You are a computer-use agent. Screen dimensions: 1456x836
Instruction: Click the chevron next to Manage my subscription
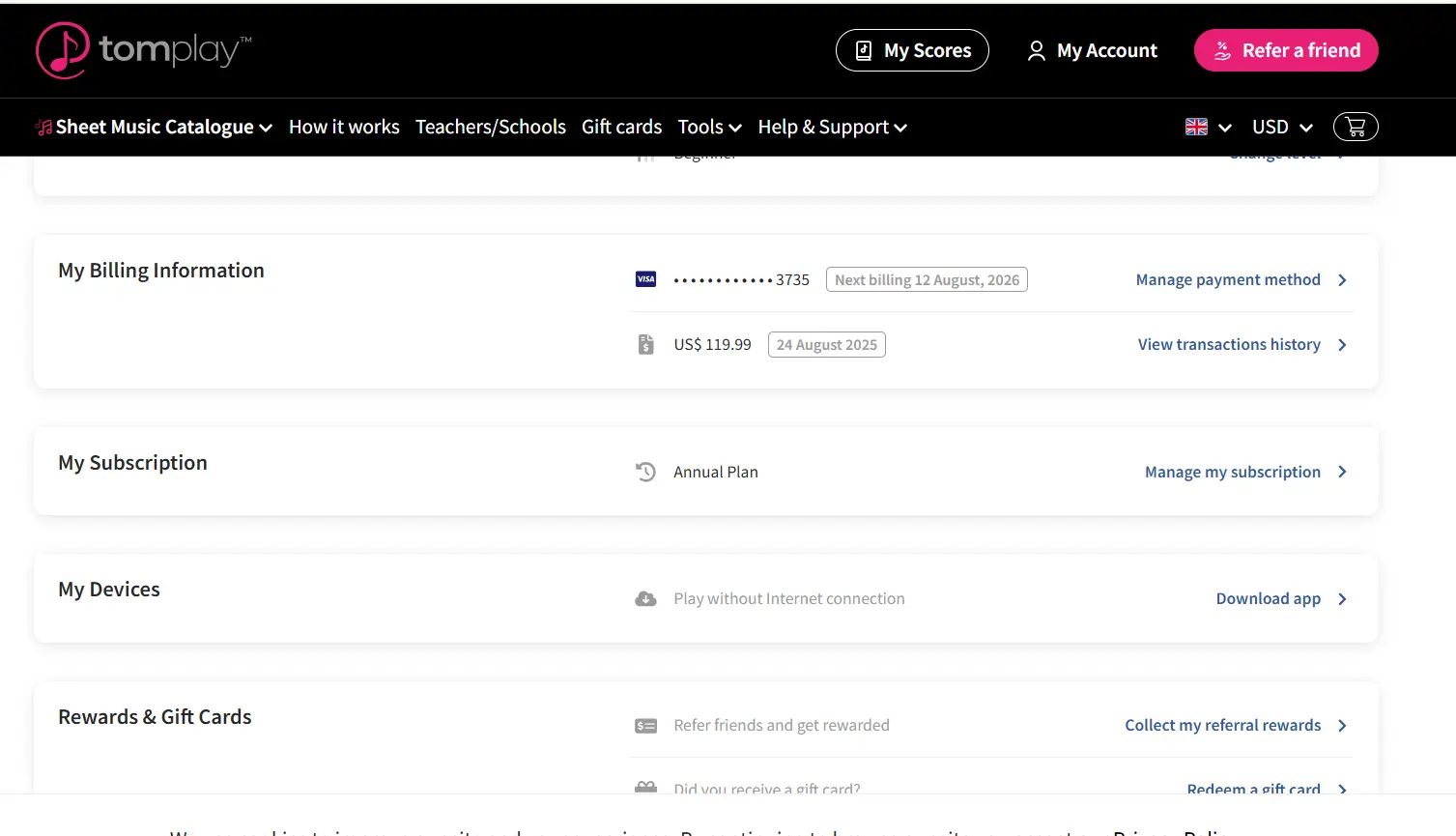pos(1342,472)
